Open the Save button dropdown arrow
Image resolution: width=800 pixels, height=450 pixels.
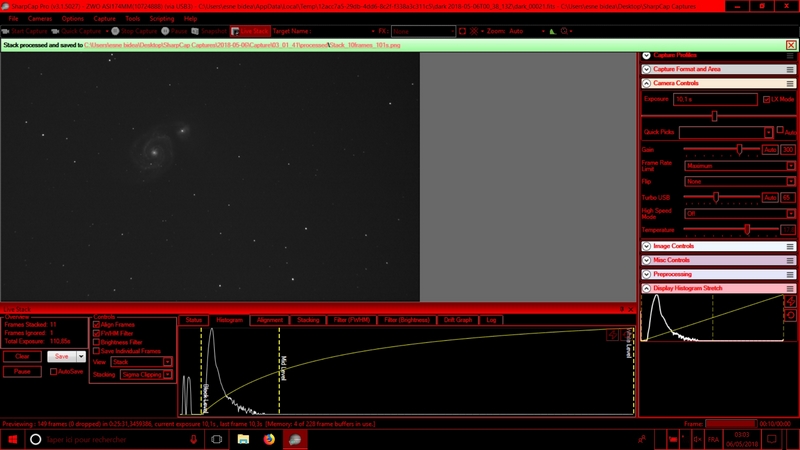click(81, 357)
